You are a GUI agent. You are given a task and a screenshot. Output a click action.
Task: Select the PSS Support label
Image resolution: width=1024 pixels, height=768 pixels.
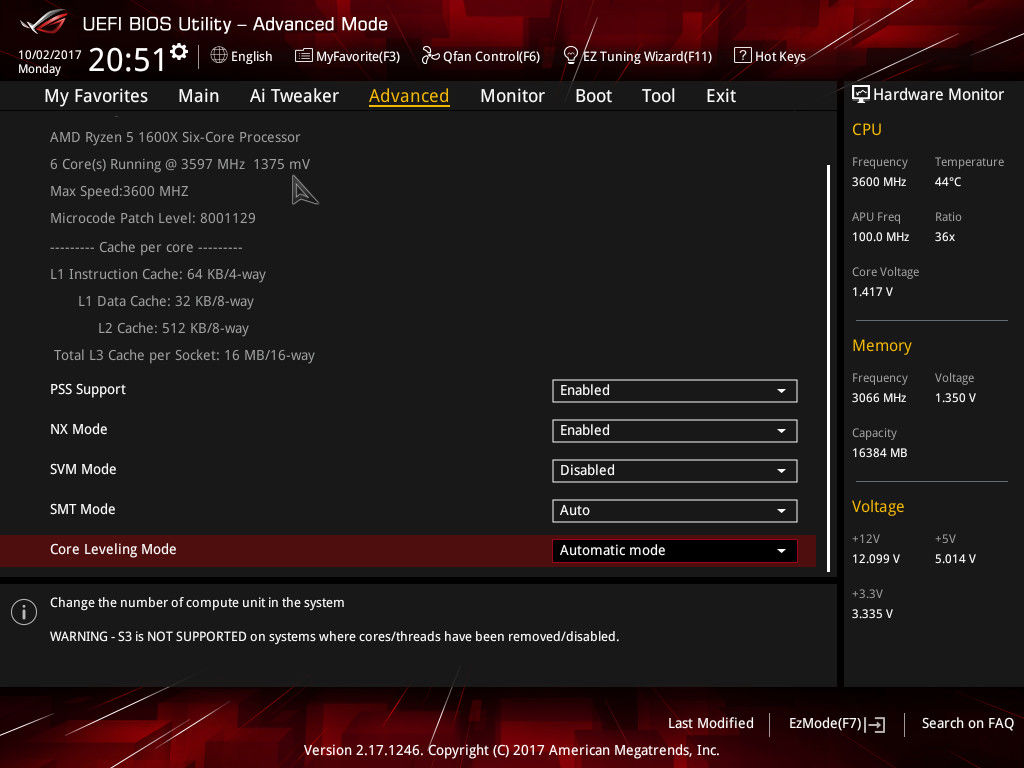click(x=88, y=389)
